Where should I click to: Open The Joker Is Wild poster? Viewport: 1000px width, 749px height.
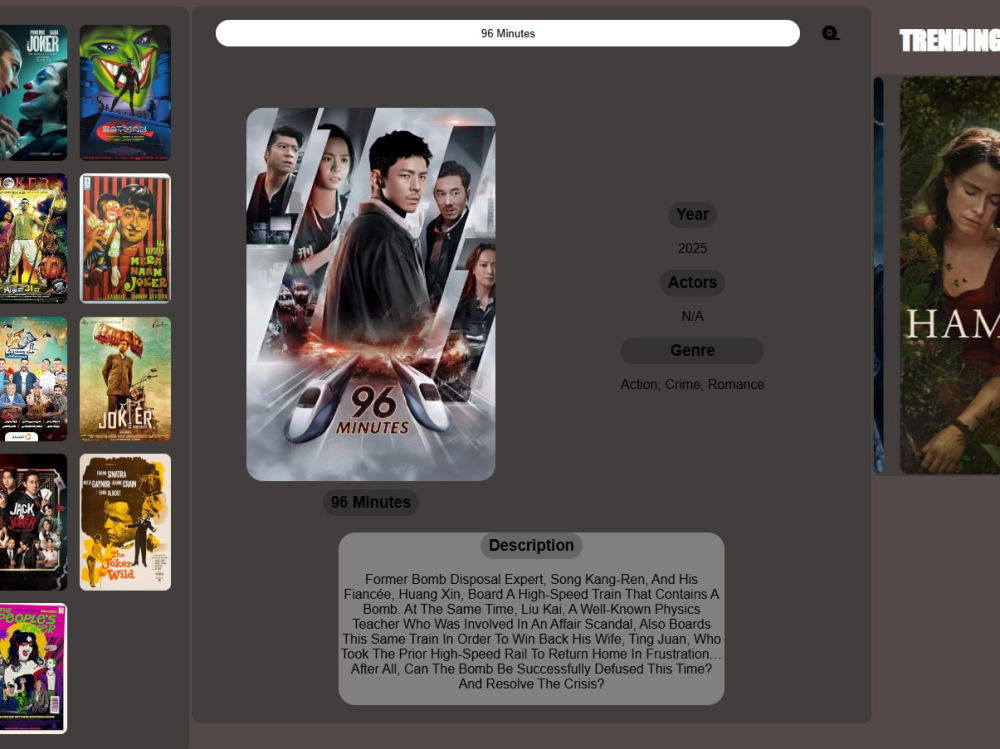[x=125, y=522]
